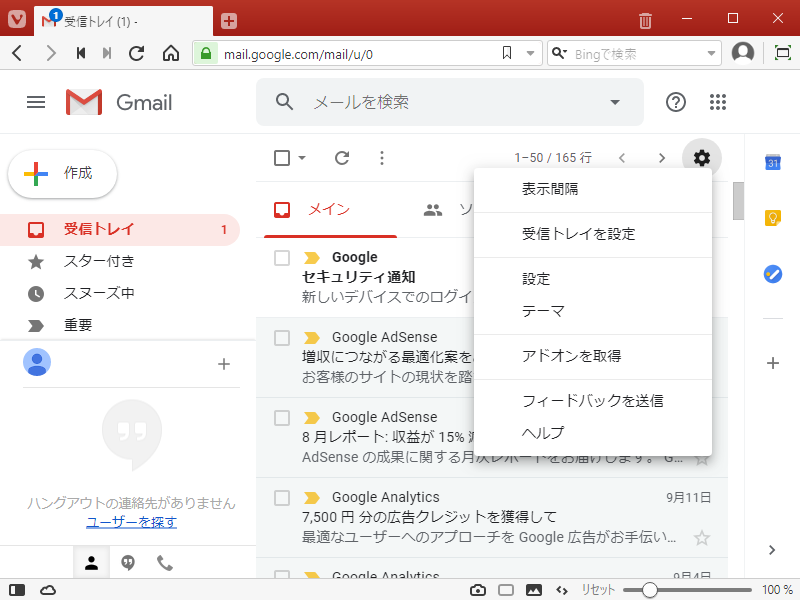Rewind to first page in history
The width and height of the screenshot is (800, 600).
point(81,53)
